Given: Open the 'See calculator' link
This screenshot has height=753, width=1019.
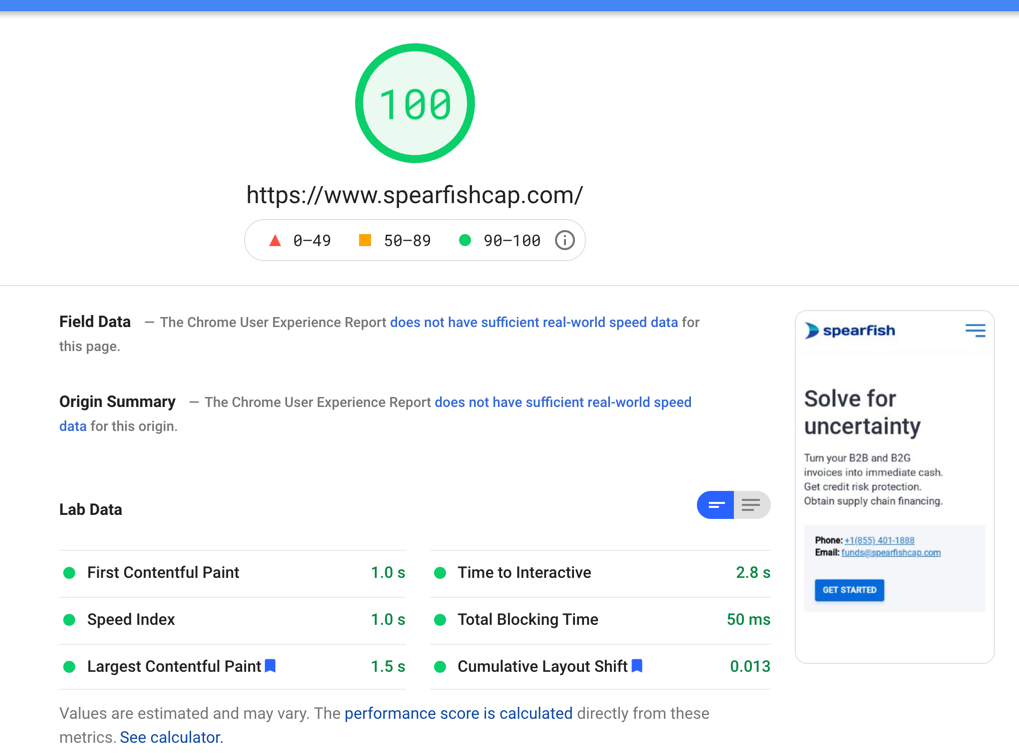Looking at the screenshot, I should coord(171,737).
